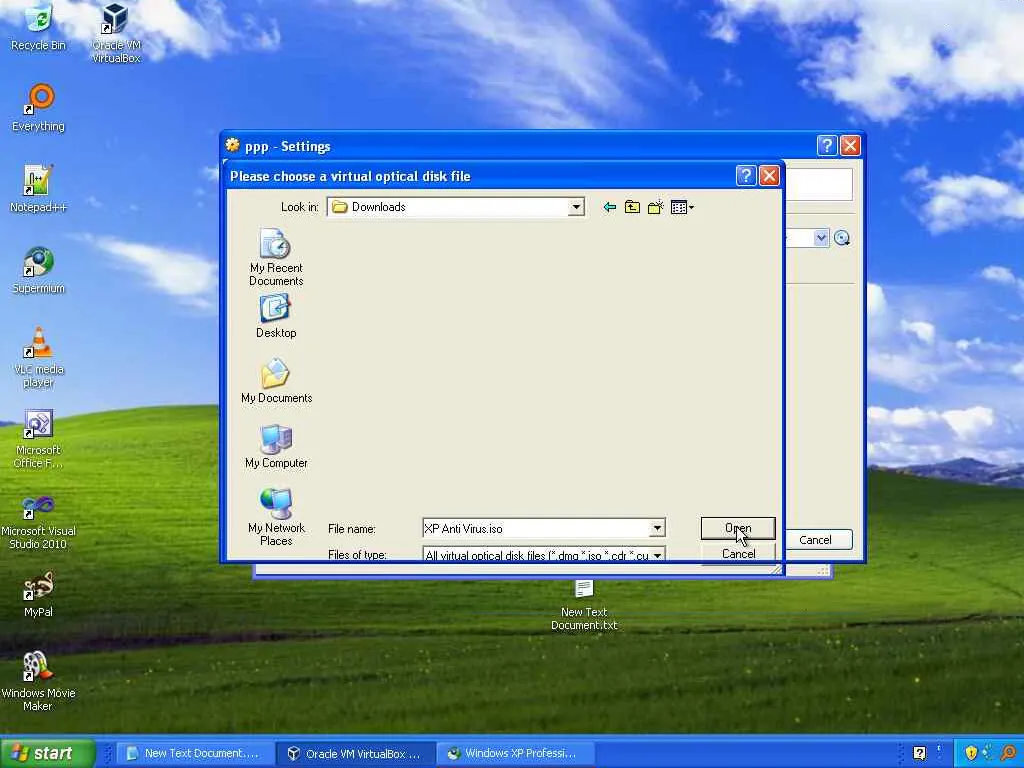
Task: Click the green Back arrow in the file dialog
Action: tap(609, 207)
